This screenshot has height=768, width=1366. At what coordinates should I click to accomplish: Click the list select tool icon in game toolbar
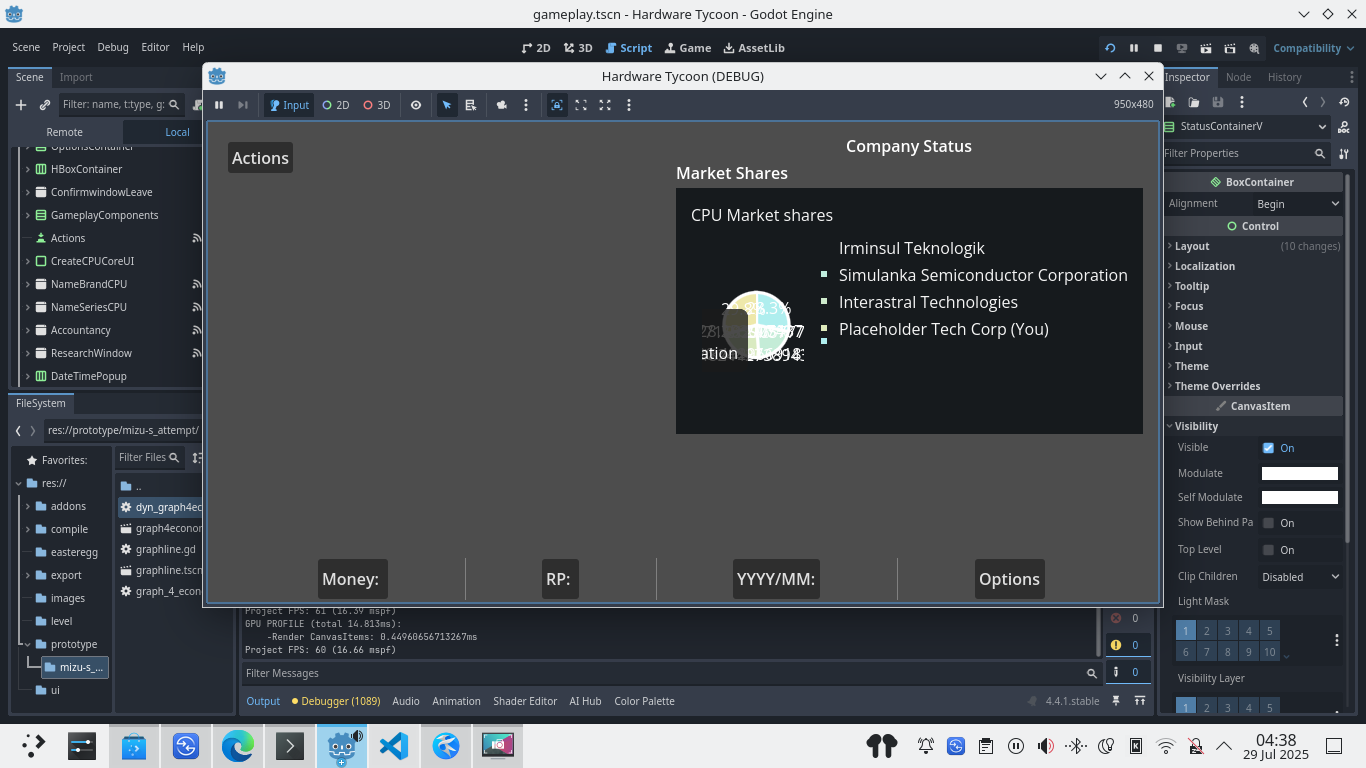pos(470,105)
